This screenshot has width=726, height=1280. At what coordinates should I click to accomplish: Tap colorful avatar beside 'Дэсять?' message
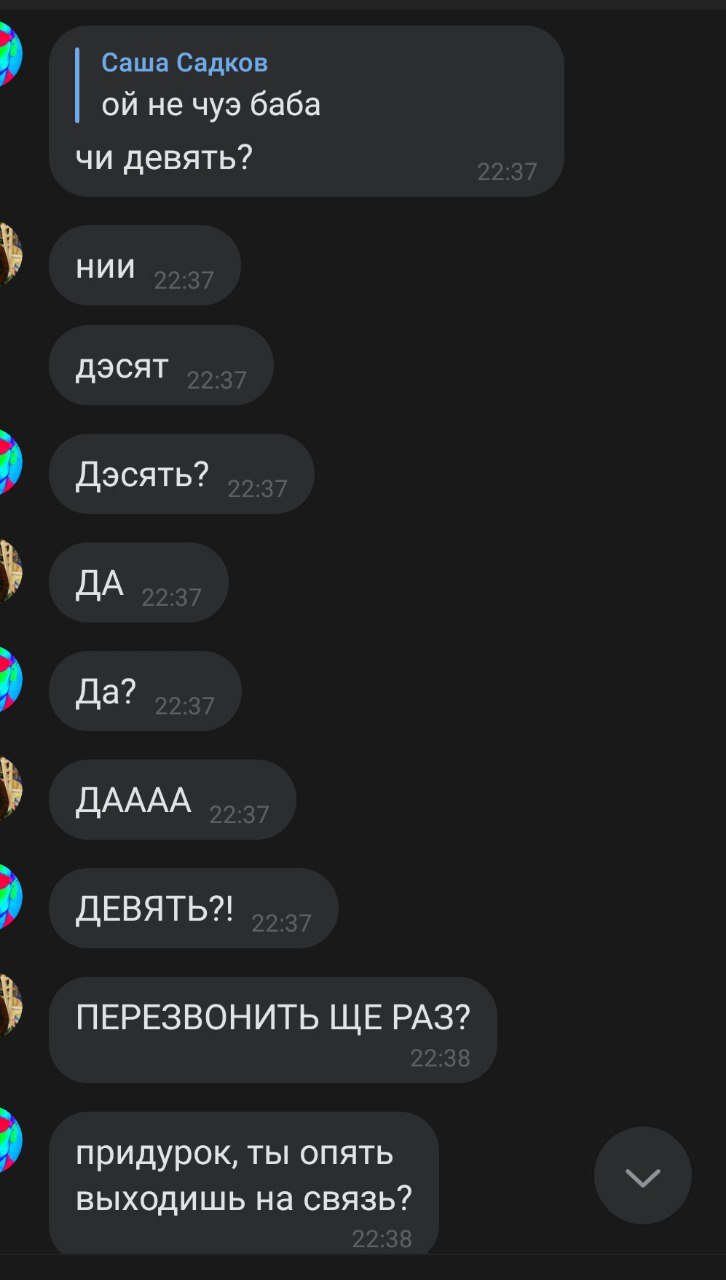click(x=10, y=462)
